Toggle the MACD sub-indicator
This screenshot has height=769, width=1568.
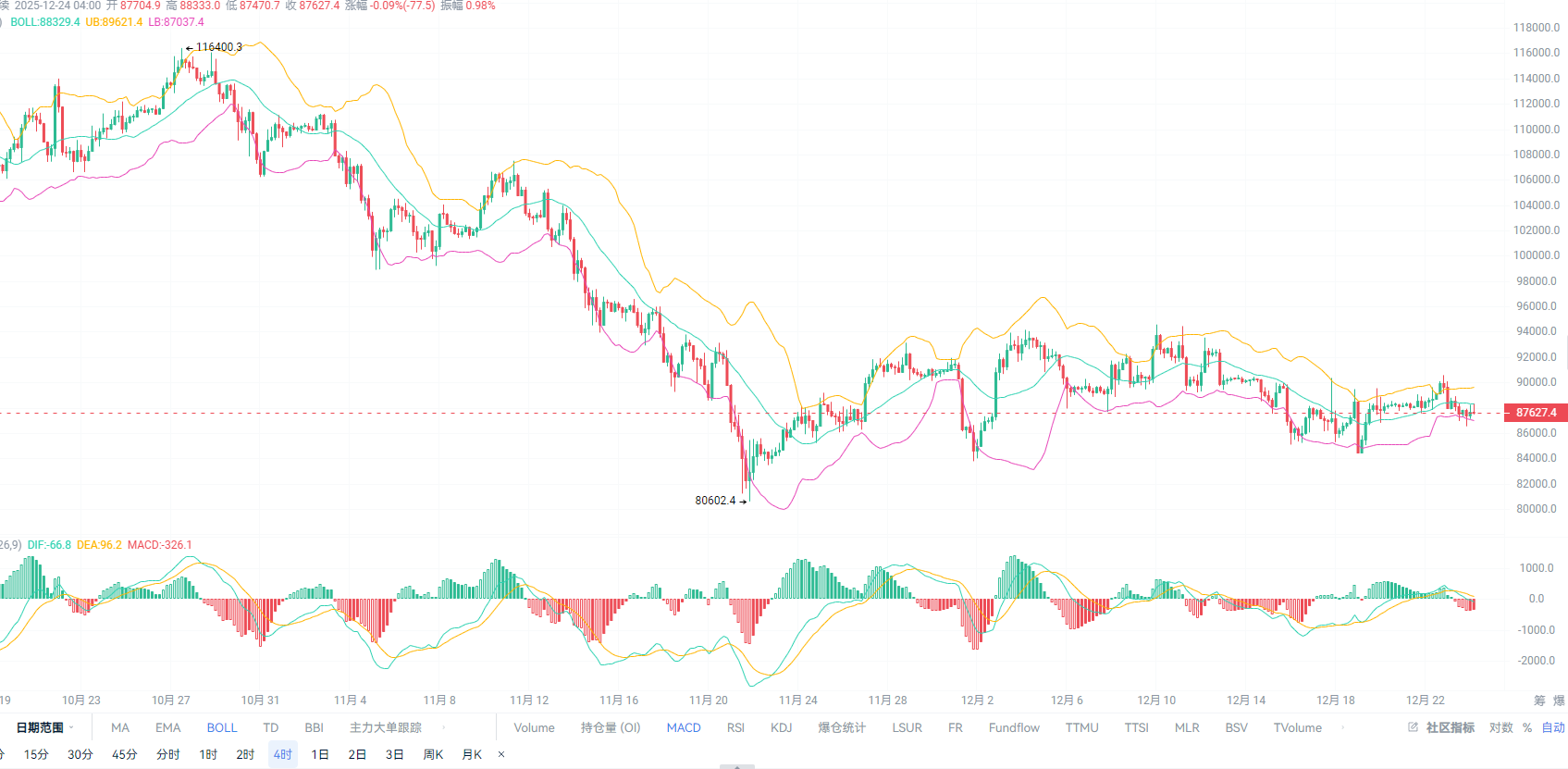(x=684, y=727)
